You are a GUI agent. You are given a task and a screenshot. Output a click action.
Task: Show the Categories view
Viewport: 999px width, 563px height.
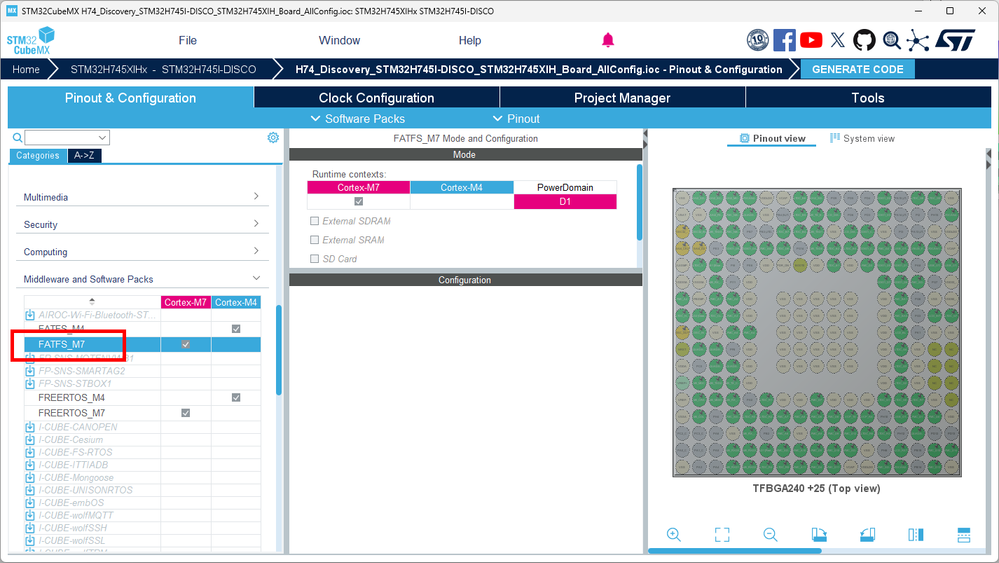point(38,155)
